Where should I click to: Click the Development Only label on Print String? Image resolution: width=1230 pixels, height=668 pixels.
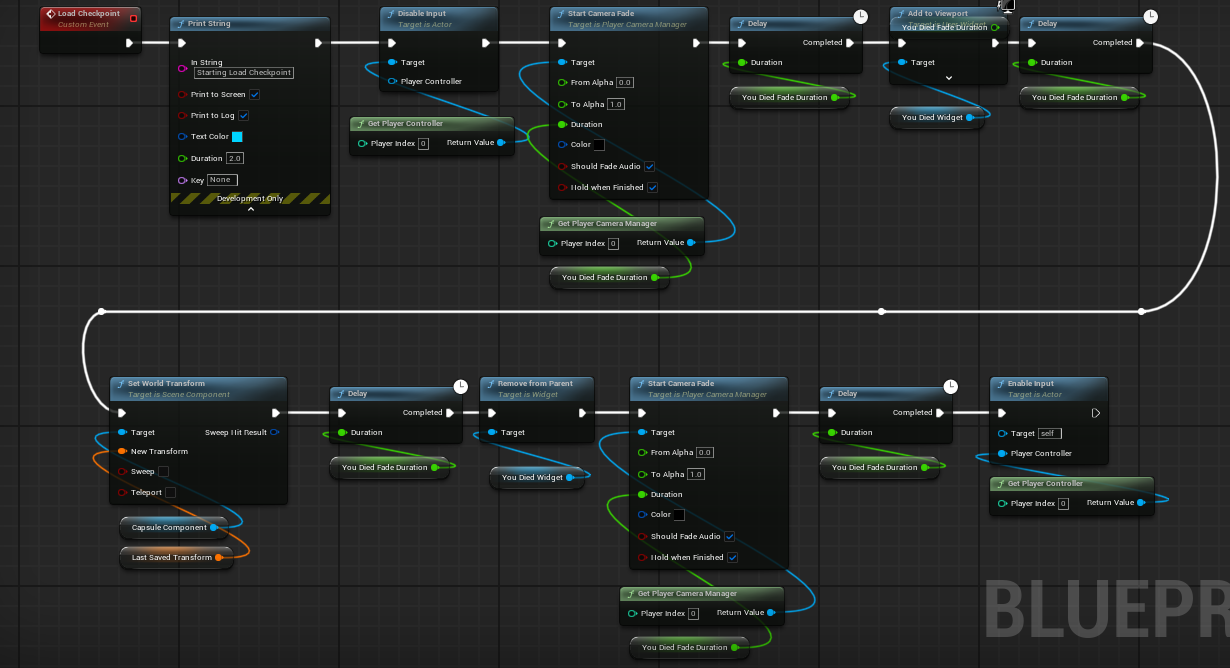(x=250, y=198)
